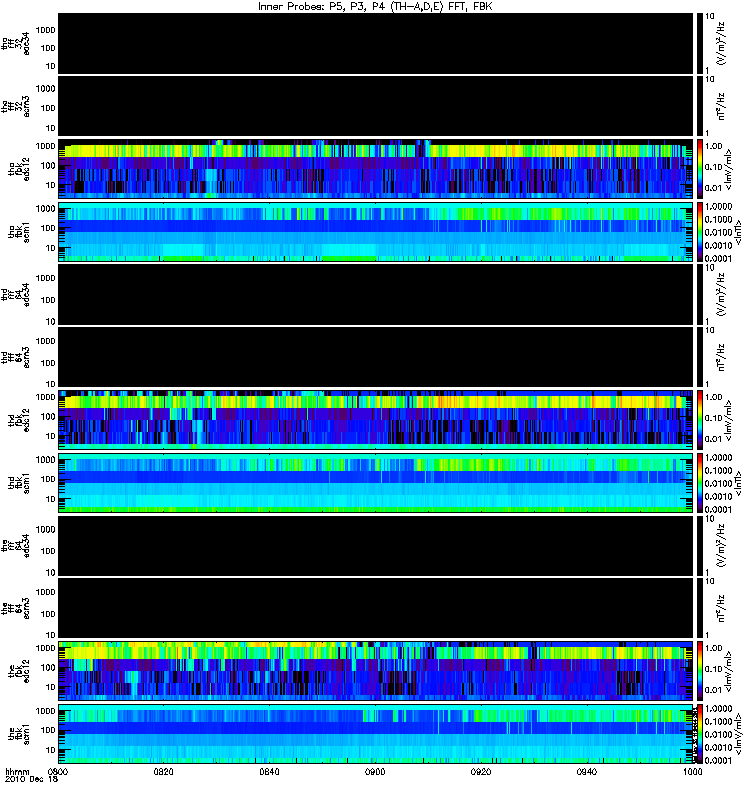
Task: Click the 'thd fbk scm1' y-axis title
Action: click(x=19, y=483)
